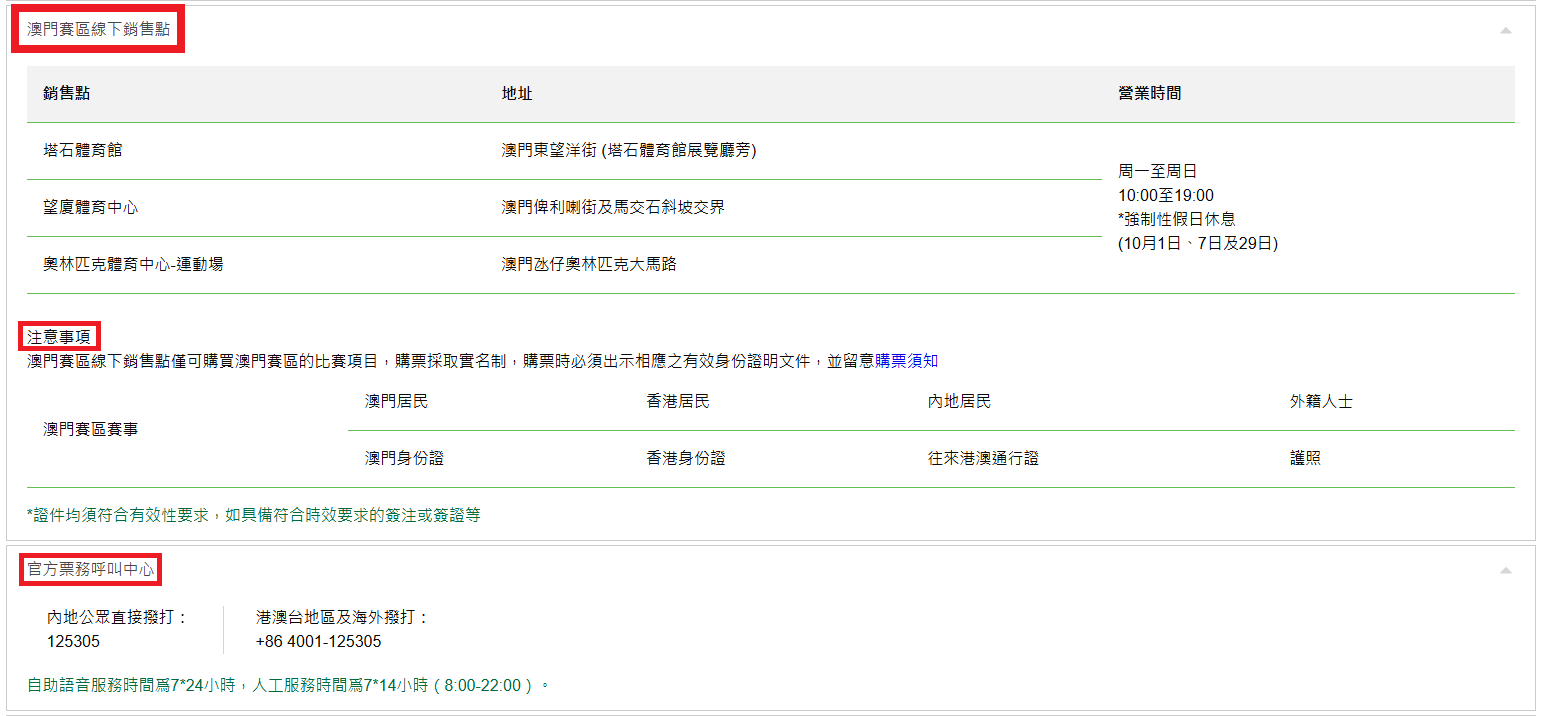The height and width of the screenshot is (716, 1543).
Task: Click the 澳門氹仔奧林匹克大馬路 address
Action: click(589, 264)
